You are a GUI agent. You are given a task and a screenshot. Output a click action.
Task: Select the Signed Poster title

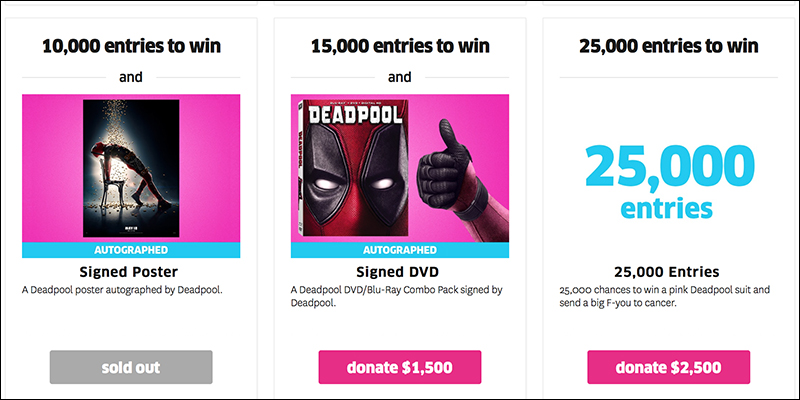(x=129, y=271)
